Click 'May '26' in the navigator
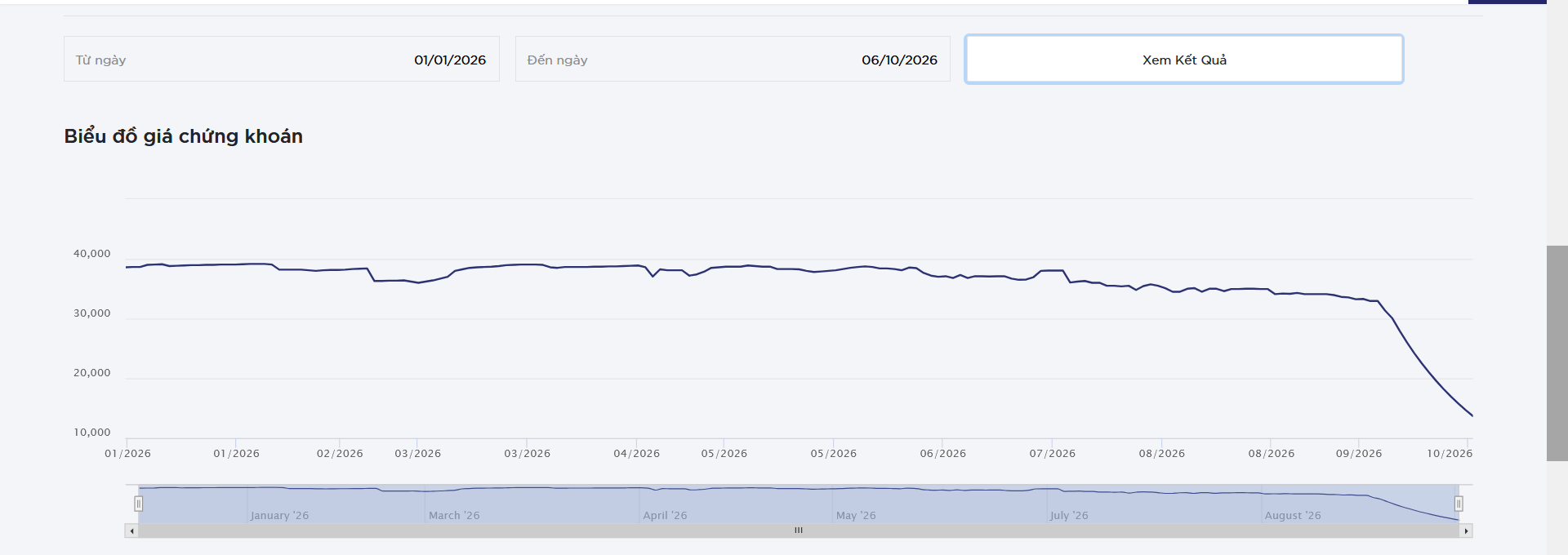 click(856, 516)
